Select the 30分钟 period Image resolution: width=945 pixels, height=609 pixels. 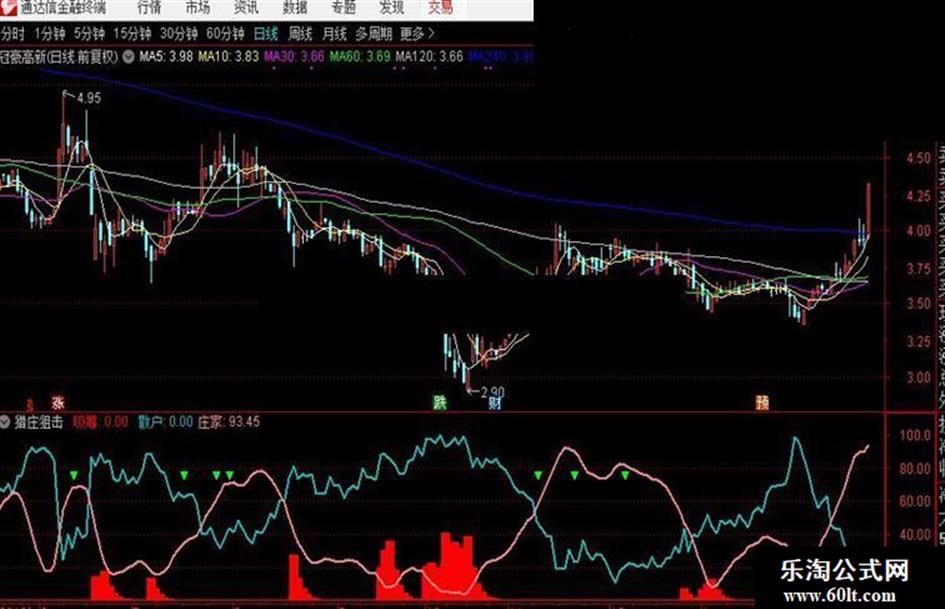click(x=178, y=34)
